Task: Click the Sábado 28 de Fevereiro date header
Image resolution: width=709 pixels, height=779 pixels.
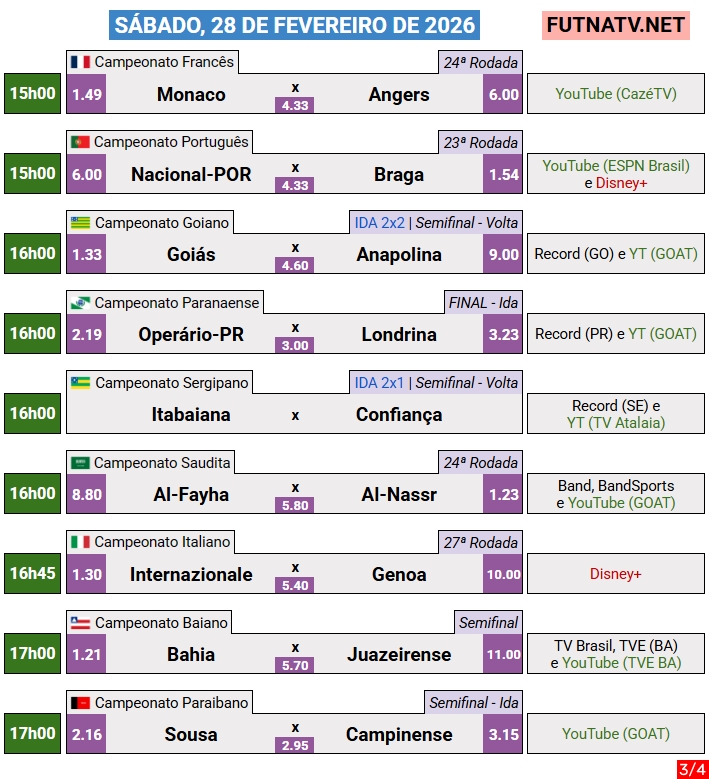Action: [294, 25]
